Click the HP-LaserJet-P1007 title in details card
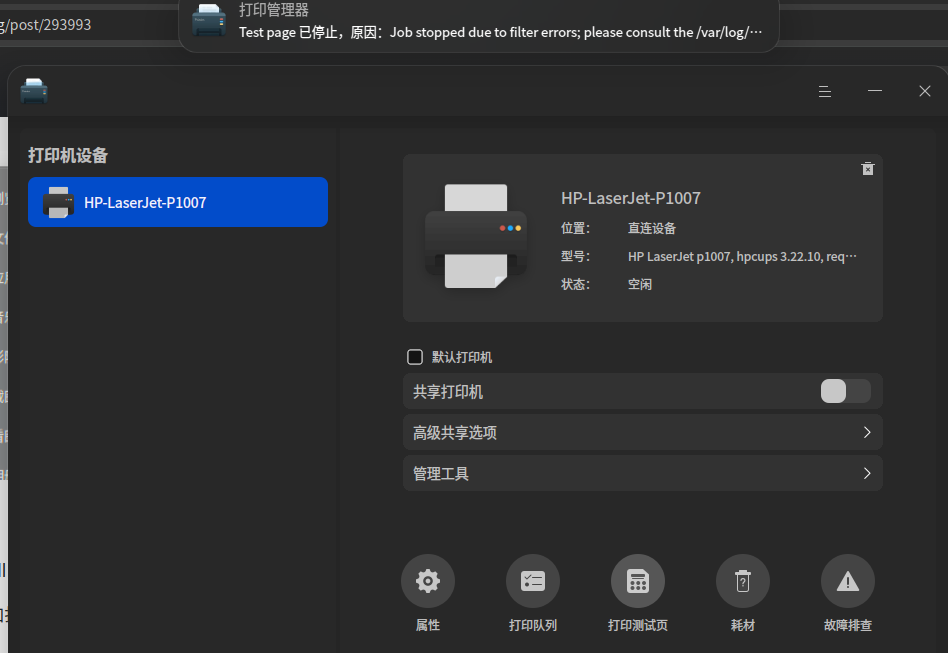The height and width of the screenshot is (653, 948). click(631, 198)
